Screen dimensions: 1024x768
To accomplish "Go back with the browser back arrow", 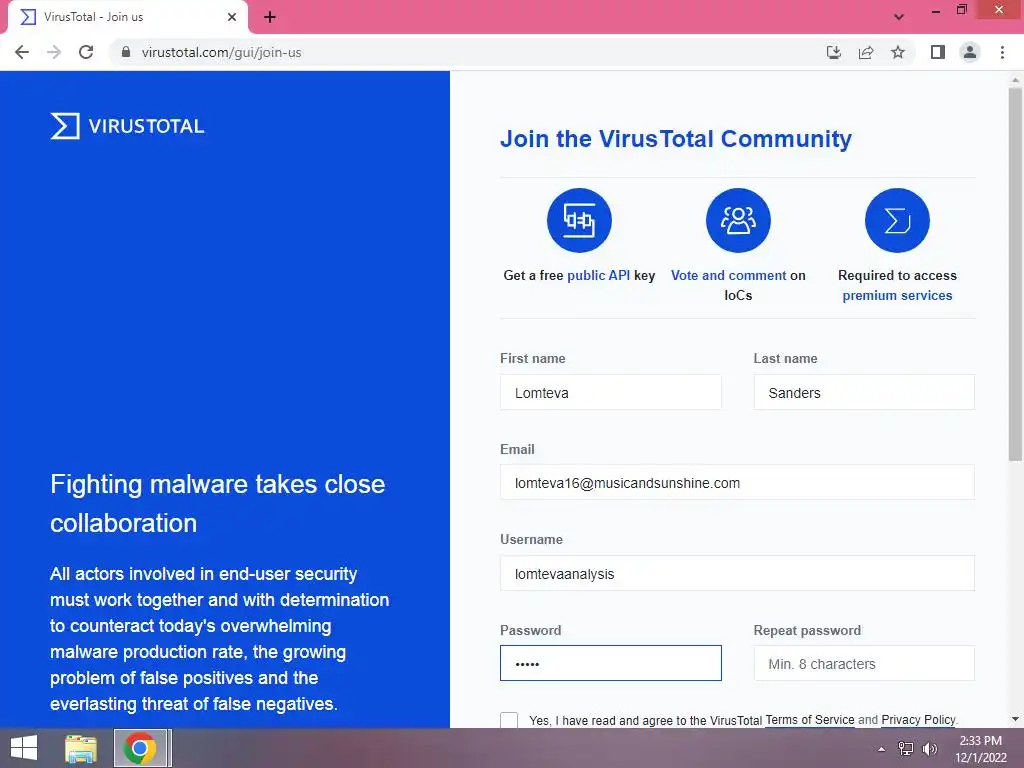I will click(22, 52).
